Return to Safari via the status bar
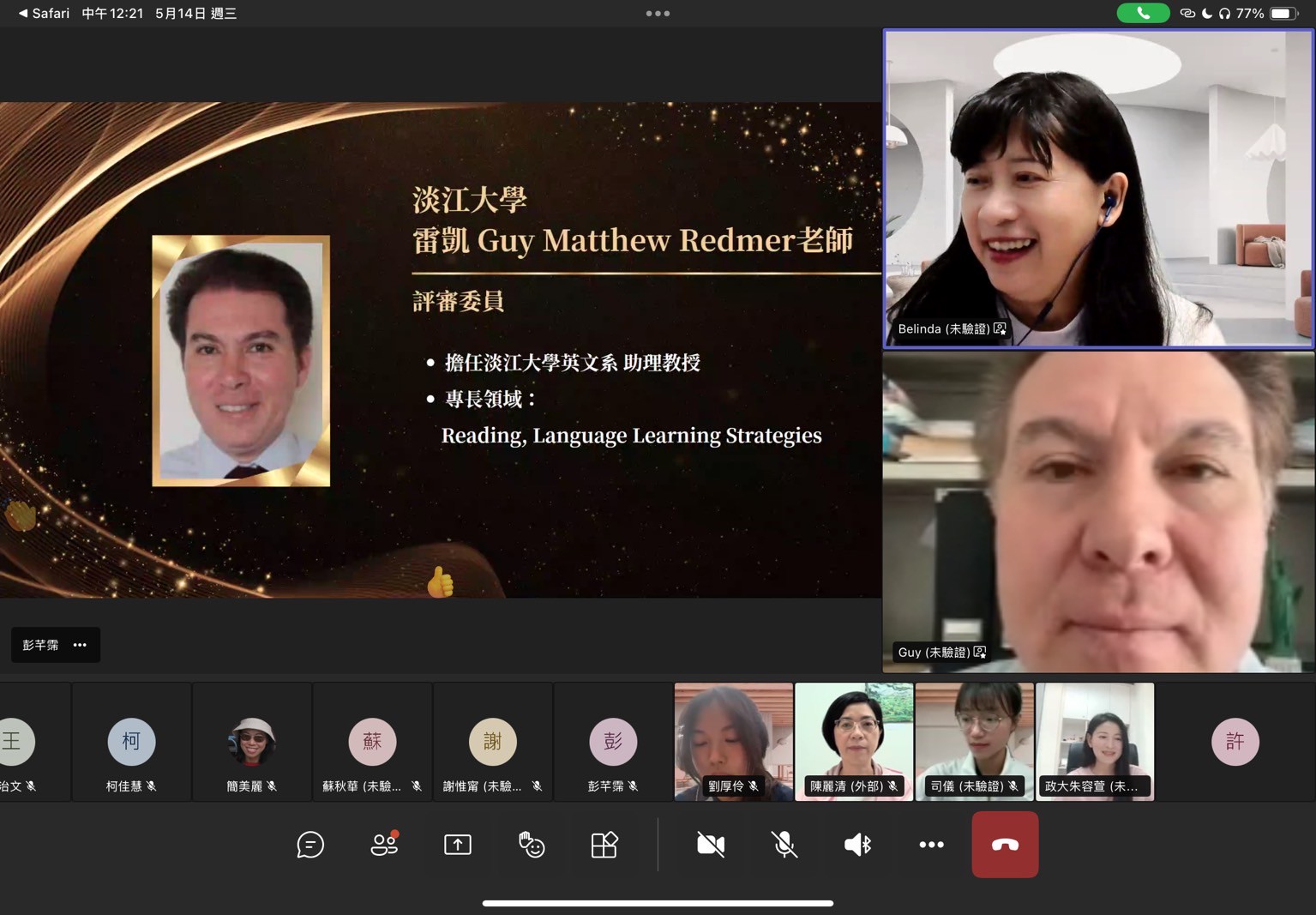Screen dimensions: 1316x915 click(41, 13)
